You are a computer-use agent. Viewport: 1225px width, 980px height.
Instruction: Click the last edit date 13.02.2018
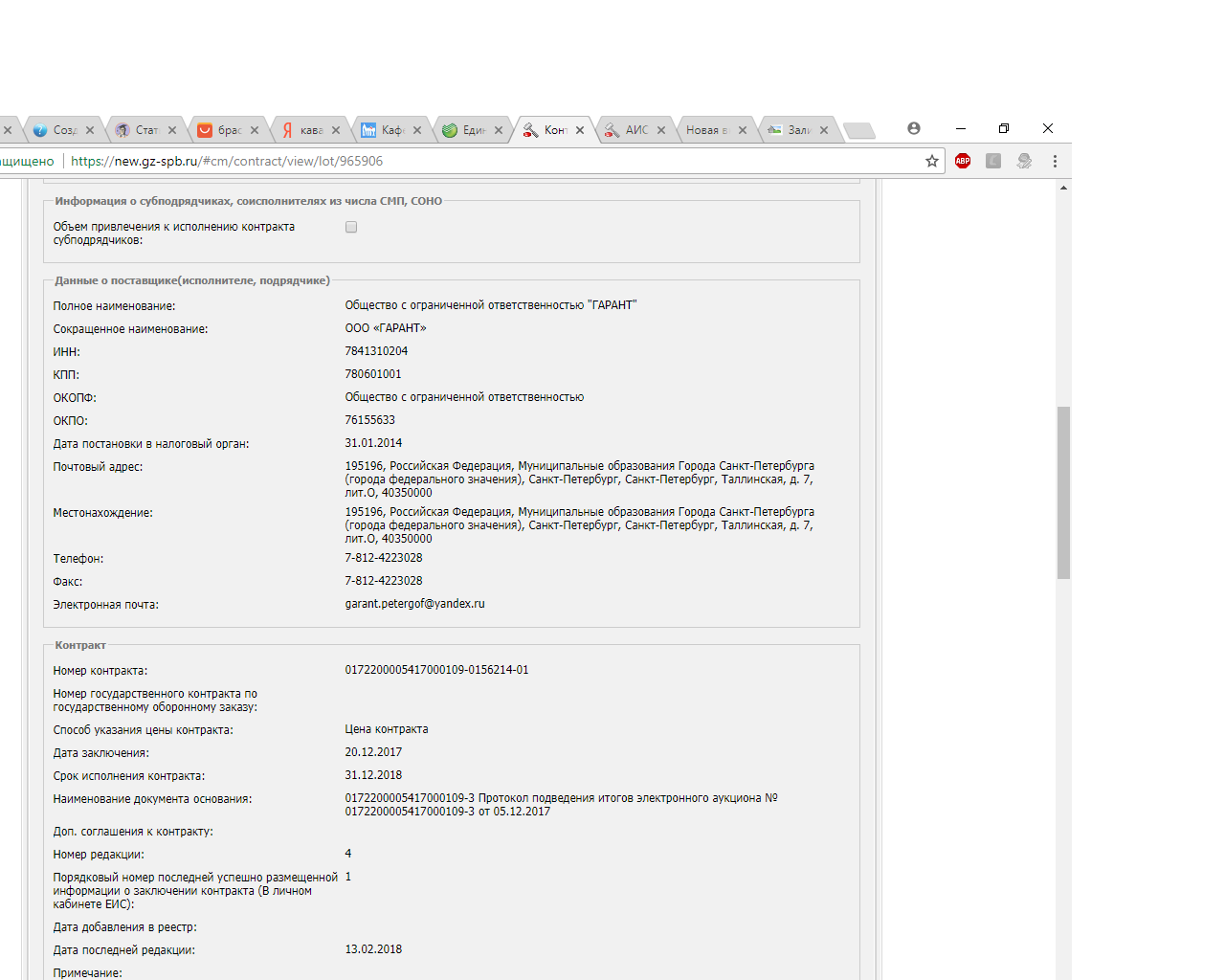pyautogui.click(x=373, y=949)
